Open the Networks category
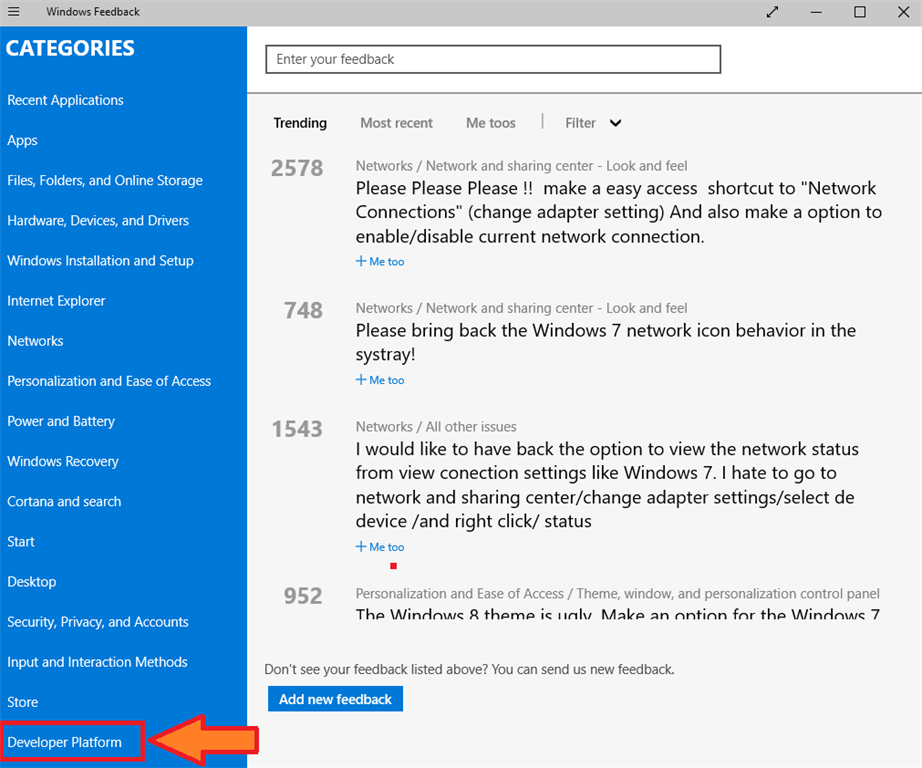Viewport: 922px width, 768px height. coord(35,341)
